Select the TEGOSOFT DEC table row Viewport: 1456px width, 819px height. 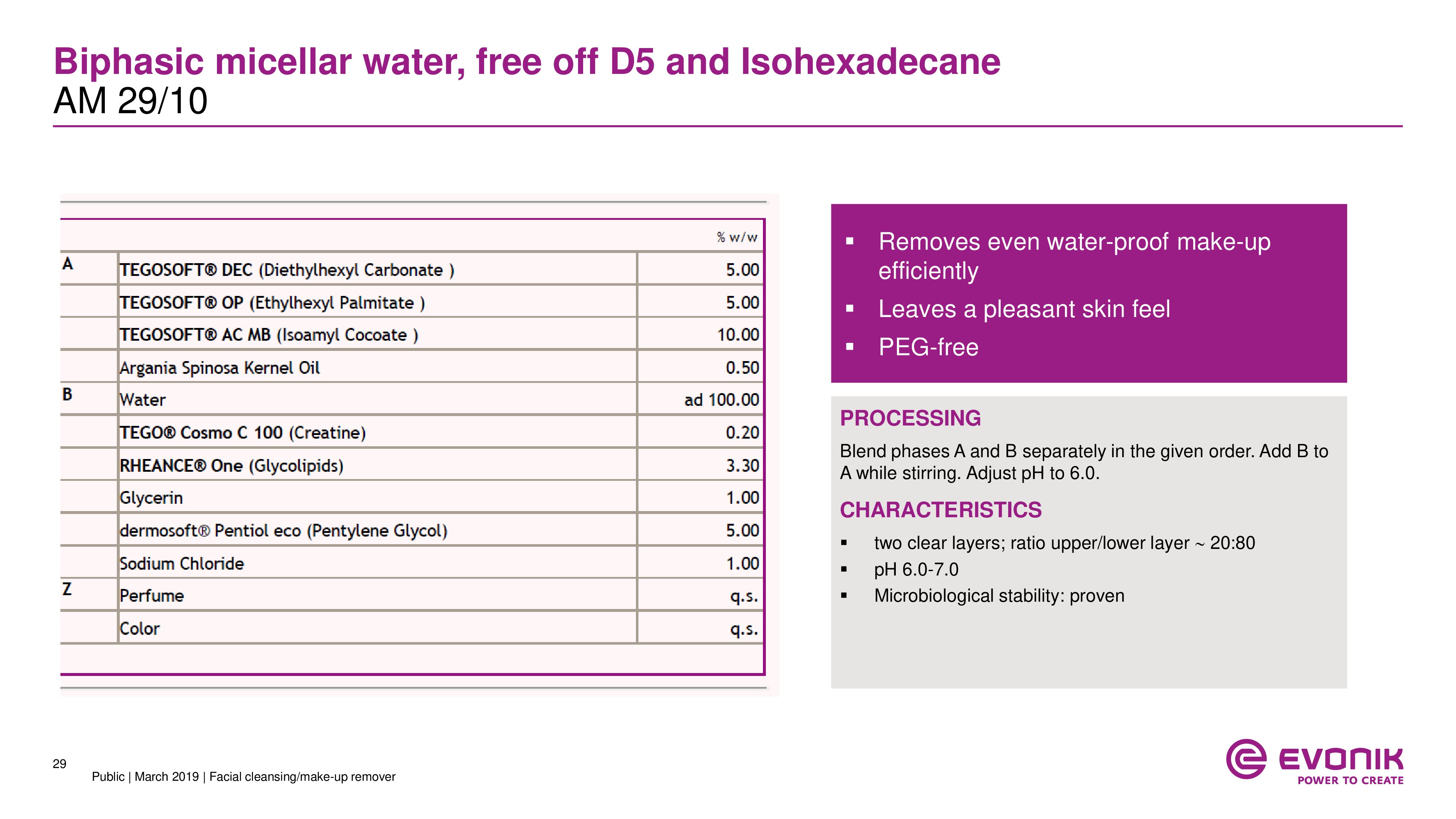(x=286, y=270)
